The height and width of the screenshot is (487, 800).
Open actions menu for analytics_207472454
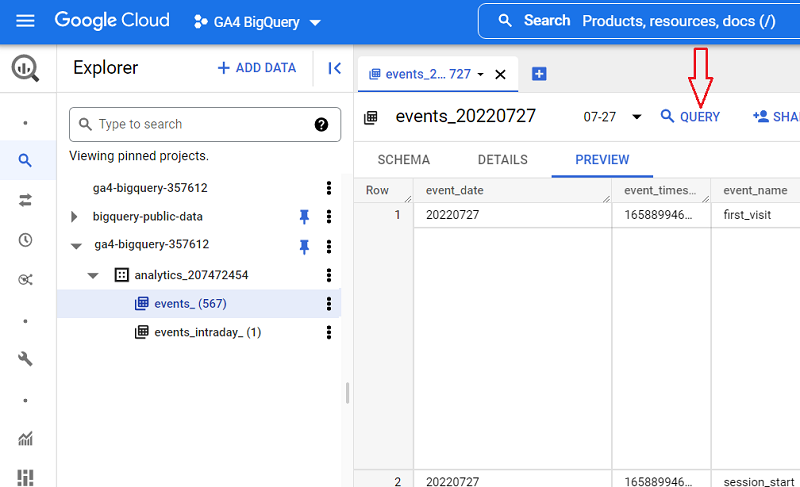coord(329,275)
